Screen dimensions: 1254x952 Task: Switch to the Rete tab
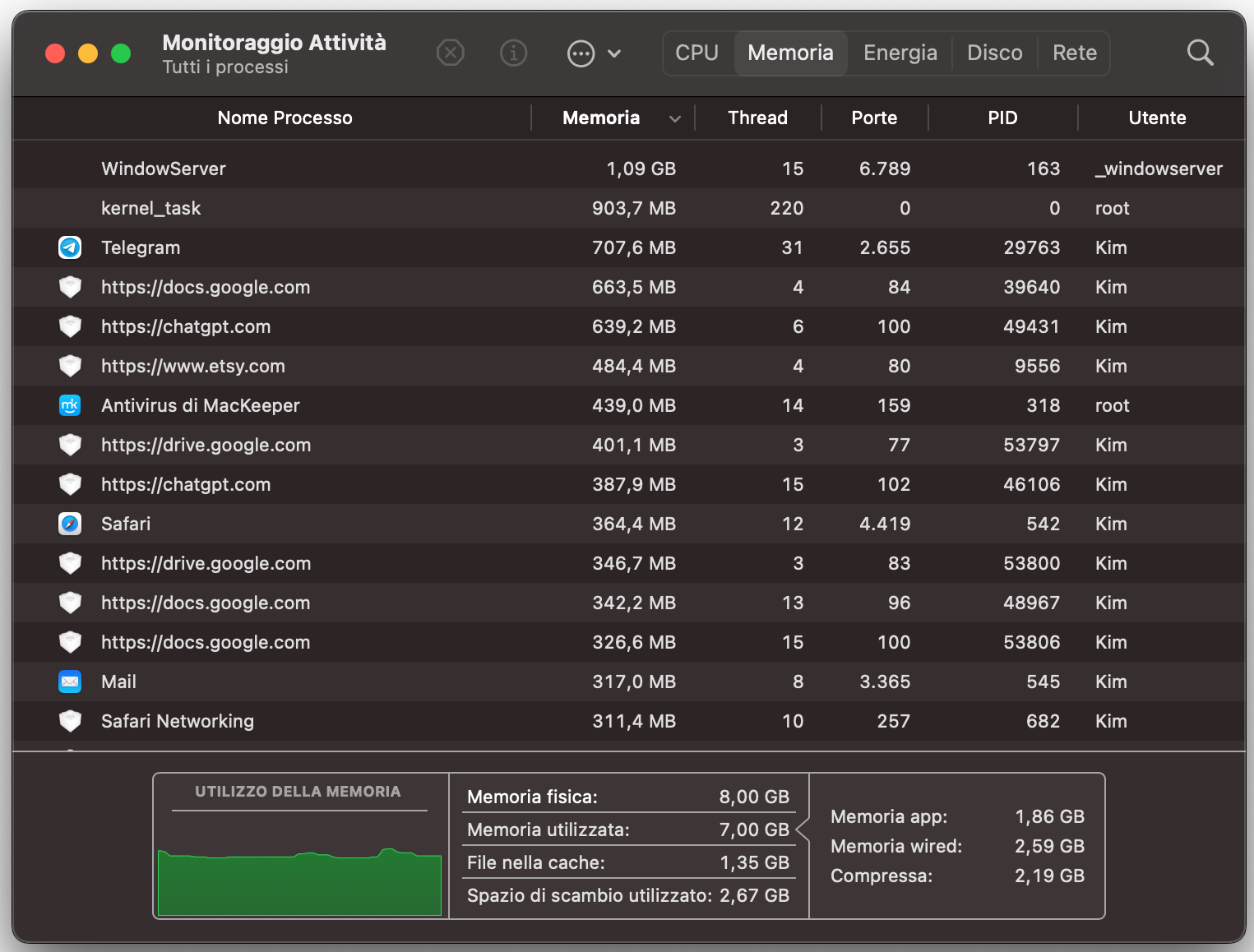(x=1074, y=52)
